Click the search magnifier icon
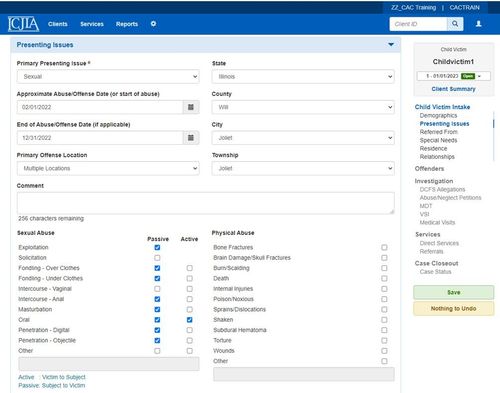The image size is (500, 393). click(455, 24)
